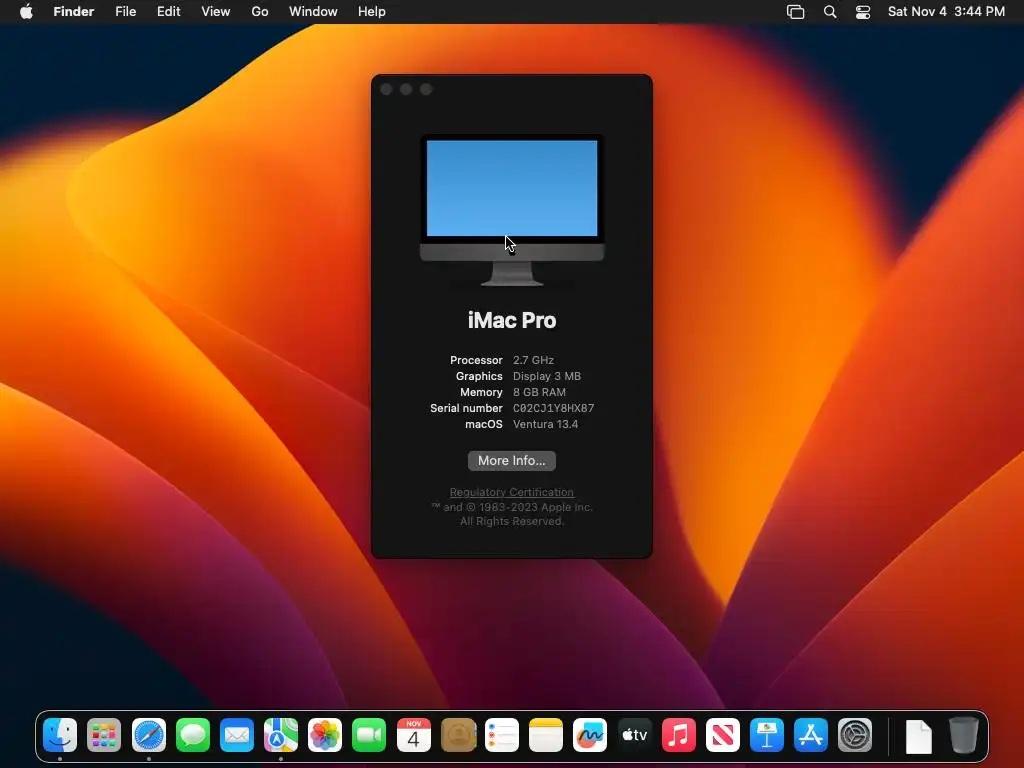Screen dimensions: 1024x768
Task: Open the document file in Dock
Action: pyautogui.click(x=918, y=736)
